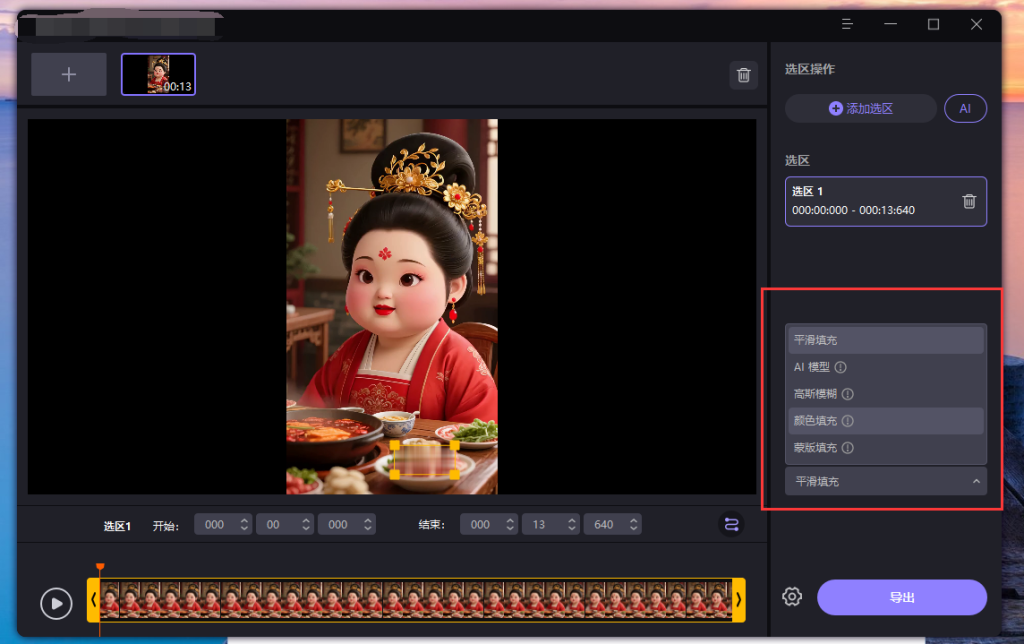1024x644 pixels.
Task: Click info icon beside 蒙版填充
Action: tap(847, 448)
